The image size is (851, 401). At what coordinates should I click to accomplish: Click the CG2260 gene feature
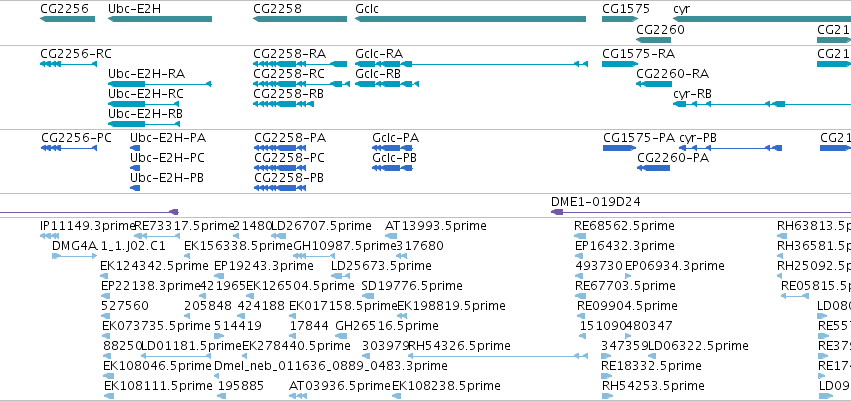click(653, 40)
